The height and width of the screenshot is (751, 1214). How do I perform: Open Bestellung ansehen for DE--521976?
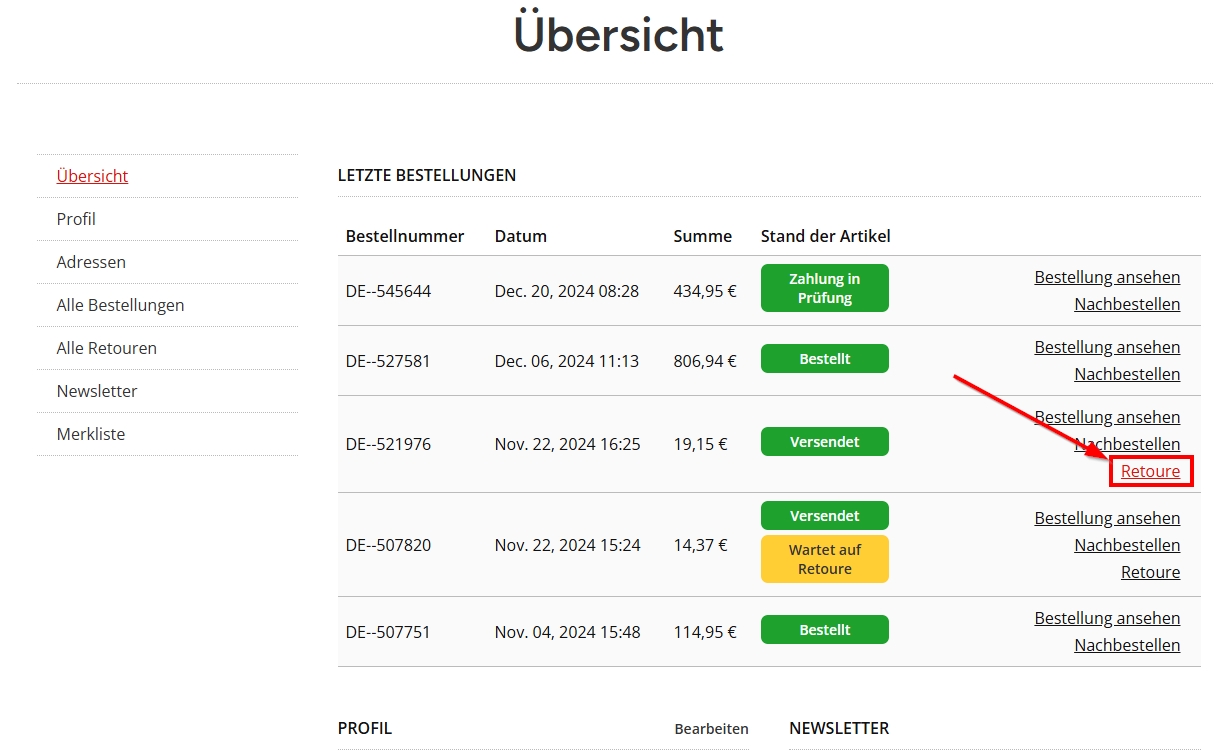click(1107, 417)
